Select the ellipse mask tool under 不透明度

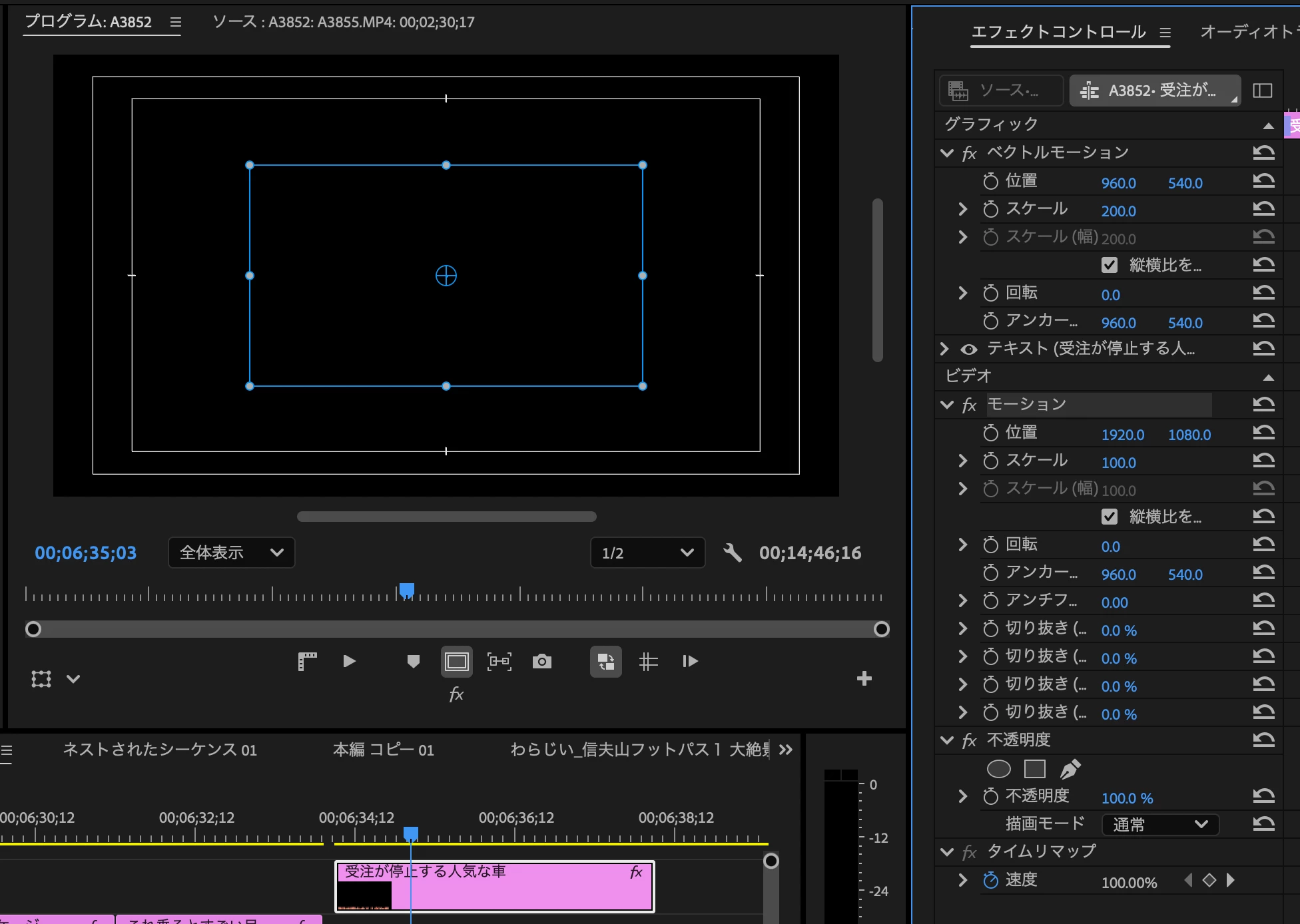click(x=998, y=769)
